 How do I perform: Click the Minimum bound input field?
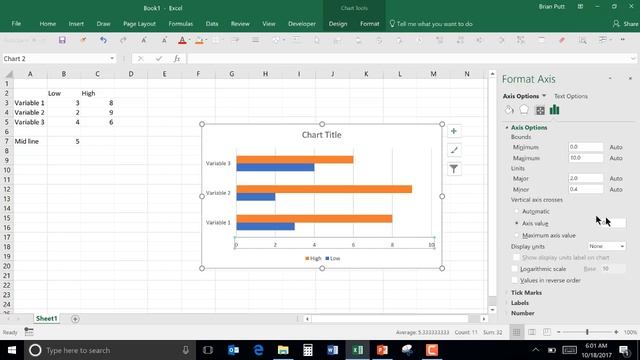(585, 147)
